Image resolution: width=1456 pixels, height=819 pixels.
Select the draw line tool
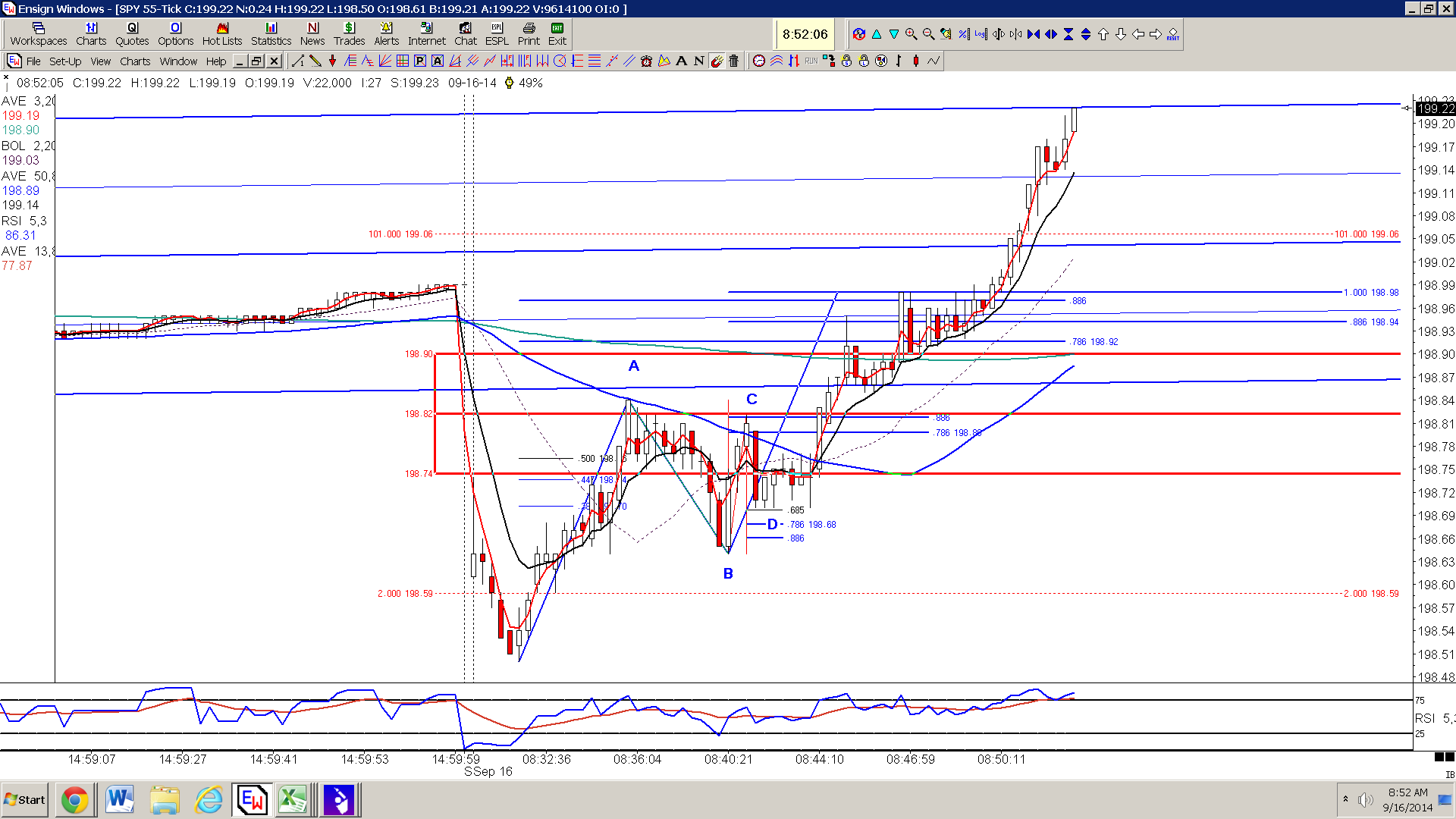(298, 61)
